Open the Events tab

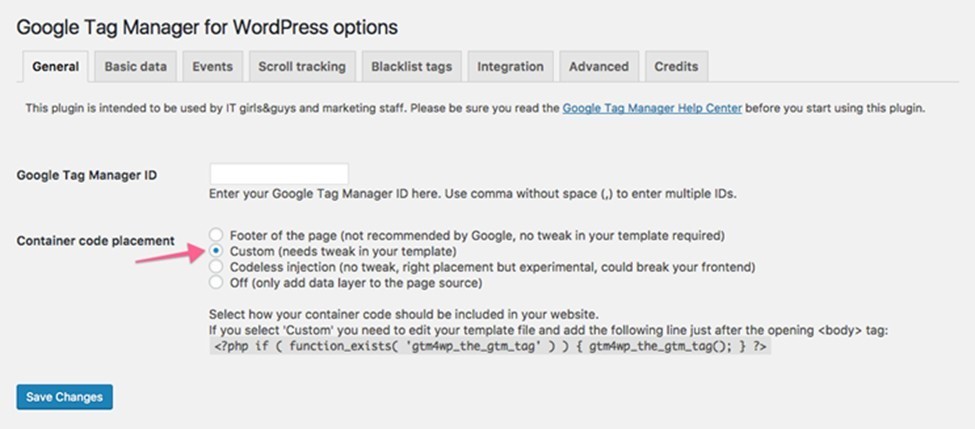(213, 67)
